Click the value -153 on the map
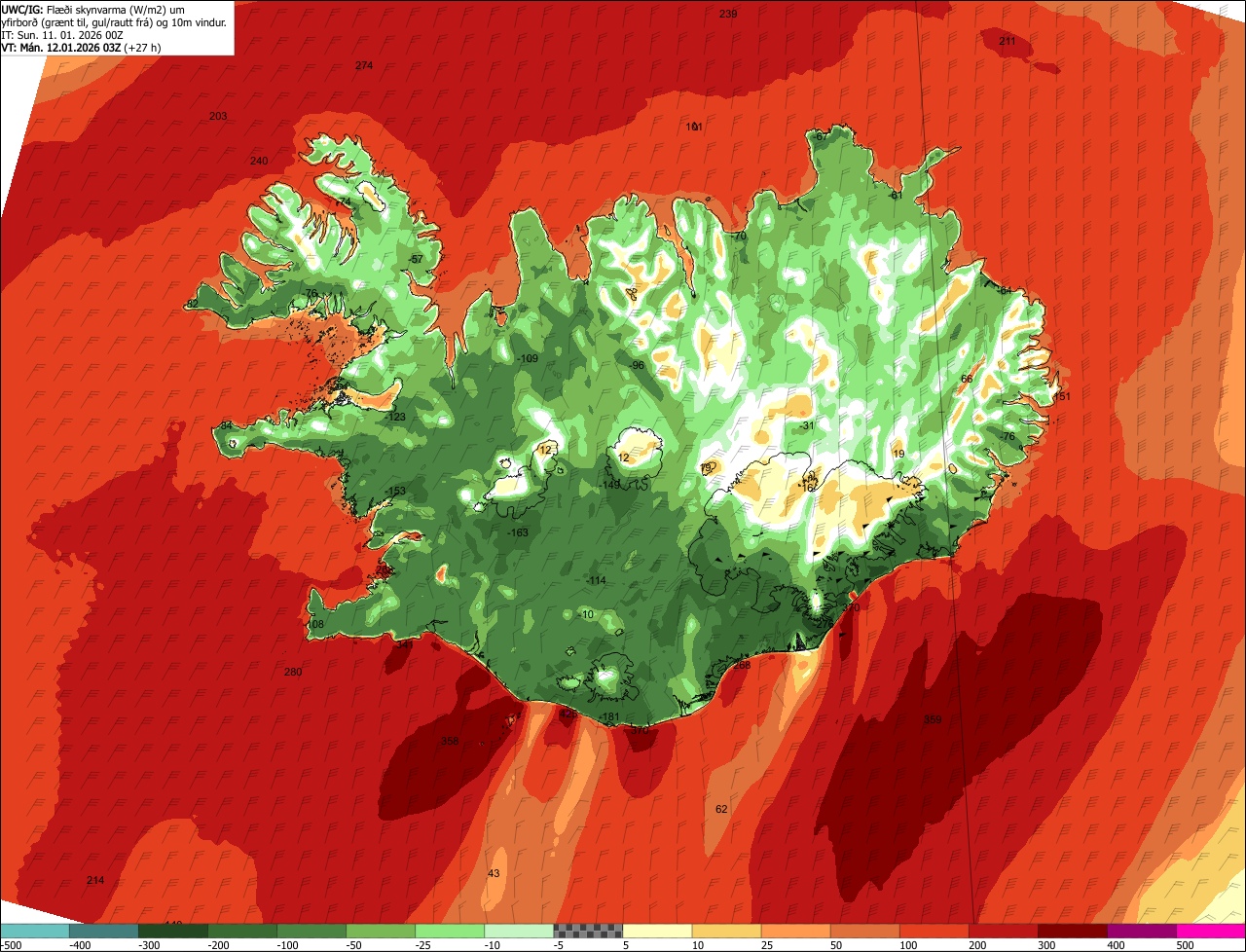The height and width of the screenshot is (952, 1246). pyautogui.click(x=394, y=491)
